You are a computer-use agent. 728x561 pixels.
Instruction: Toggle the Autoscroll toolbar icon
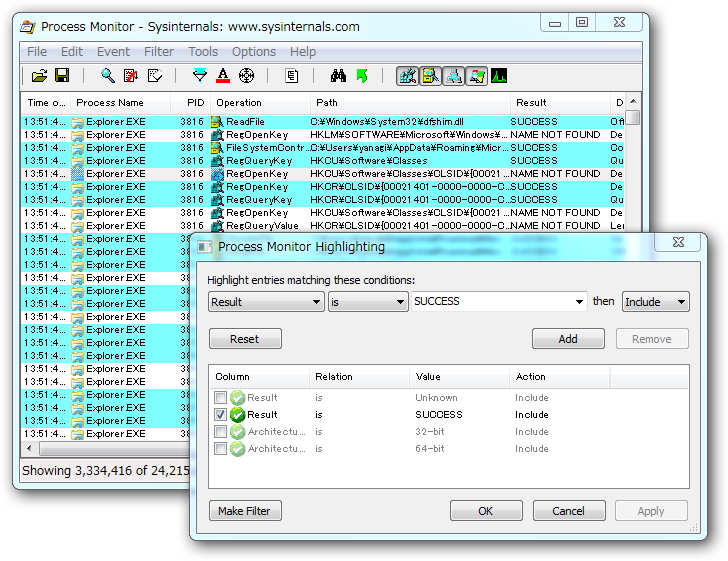point(131,76)
